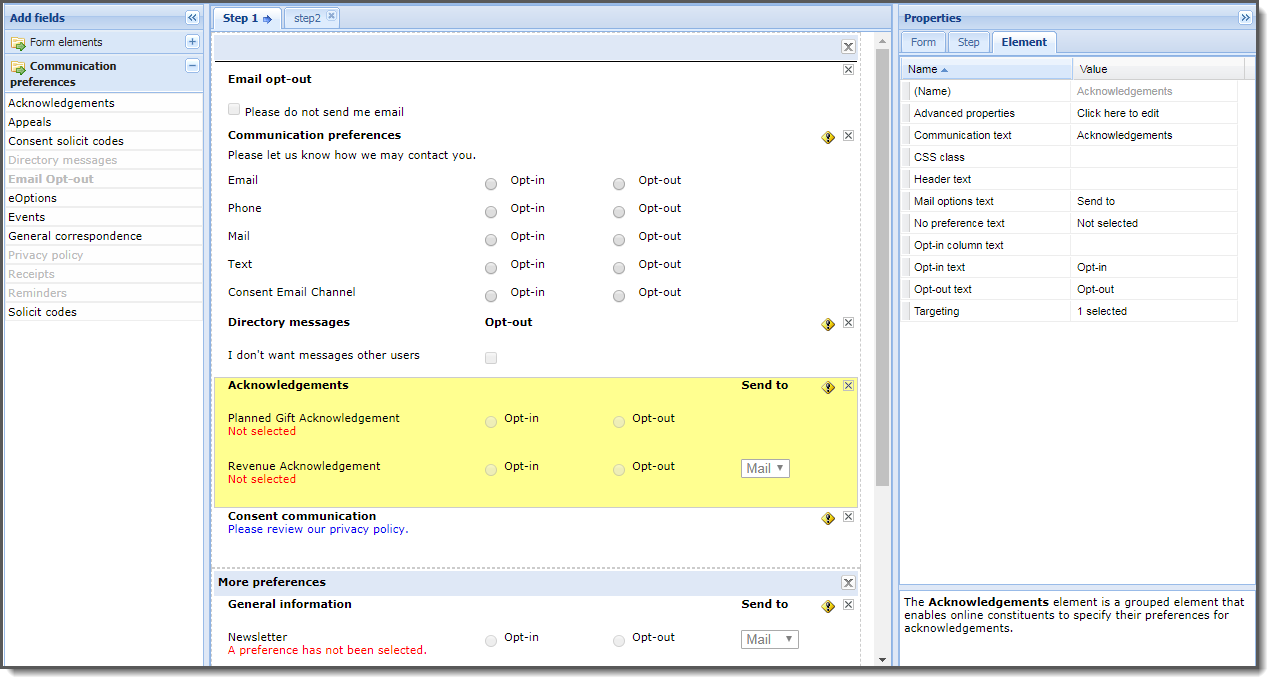Image resolution: width=1274 pixels, height=684 pixels.
Task: Edit the Opt-in text value
Action: 1154,267
